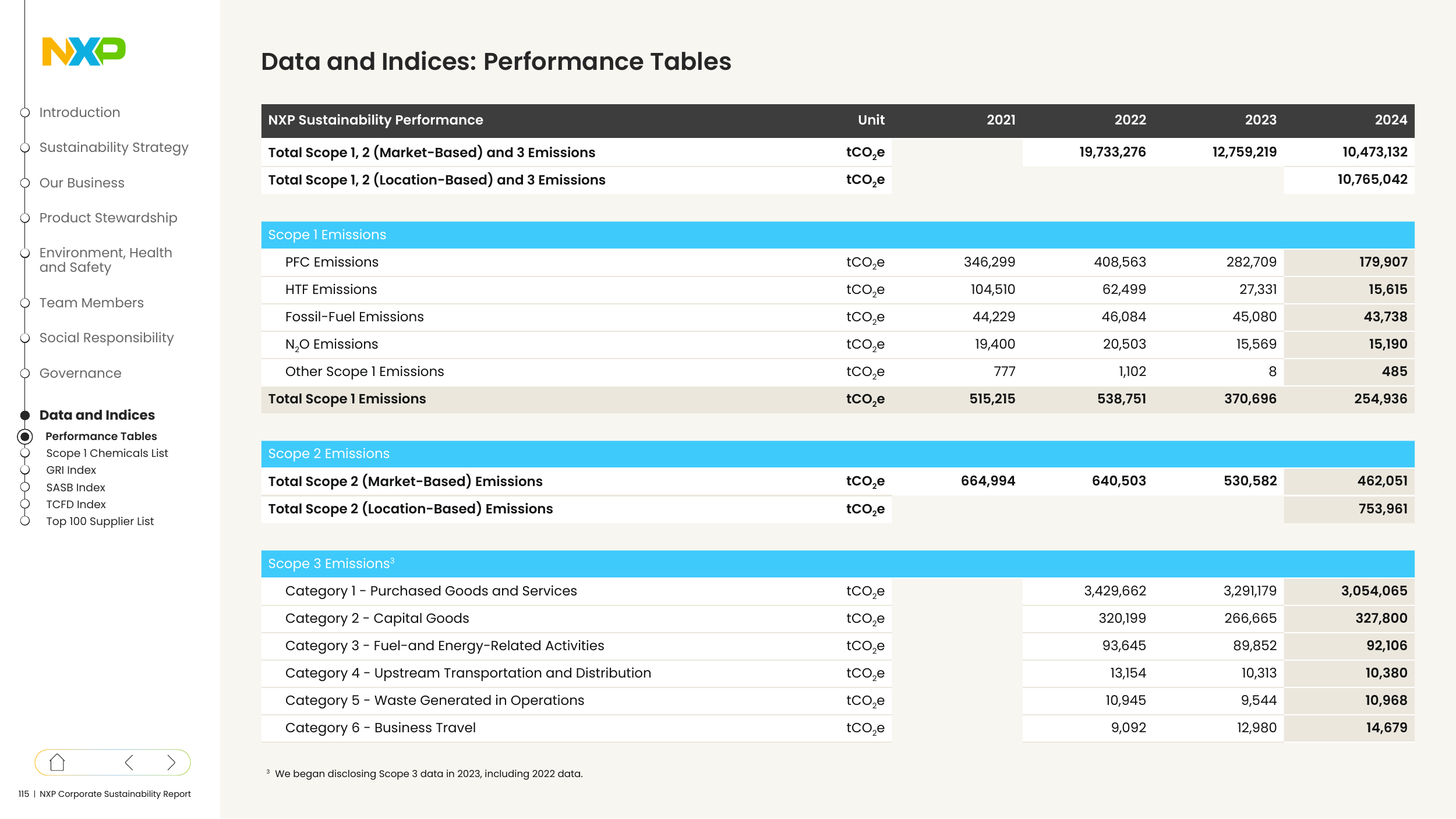Click the Scope 1 Emissions header bar
This screenshot has height=819, width=1456.
point(837,235)
